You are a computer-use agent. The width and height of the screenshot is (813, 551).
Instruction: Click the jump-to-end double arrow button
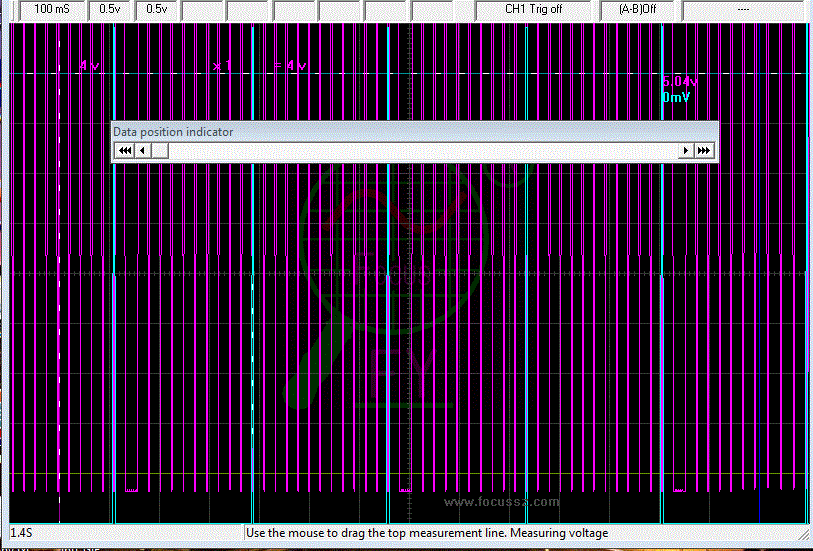(704, 150)
